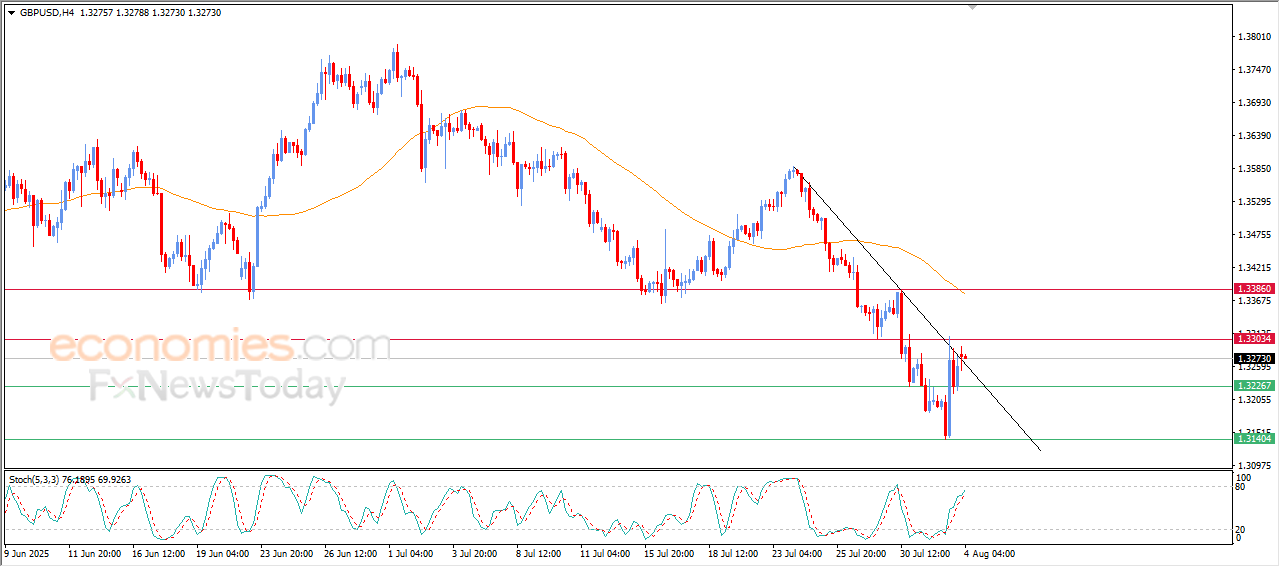Click the 1.32055 price axis label
The height and width of the screenshot is (567, 1280).
(x=1254, y=400)
